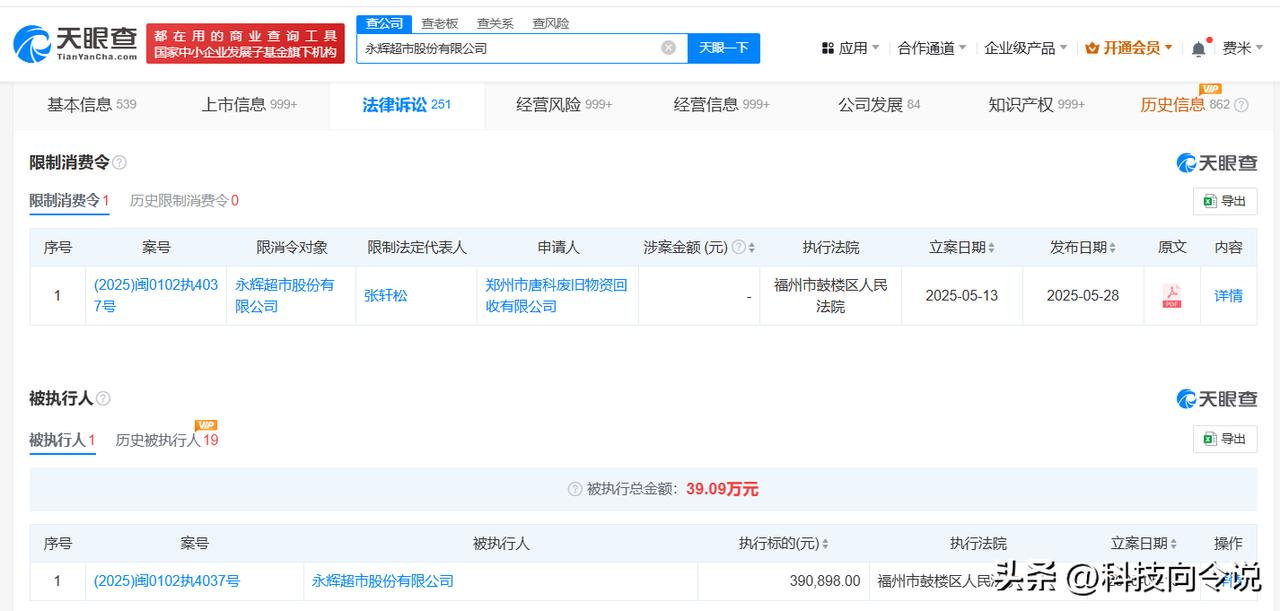The height and width of the screenshot is (611, 1280).
Task: Click help icon next to 历史信息 tab
Action: pos(1241,105)
